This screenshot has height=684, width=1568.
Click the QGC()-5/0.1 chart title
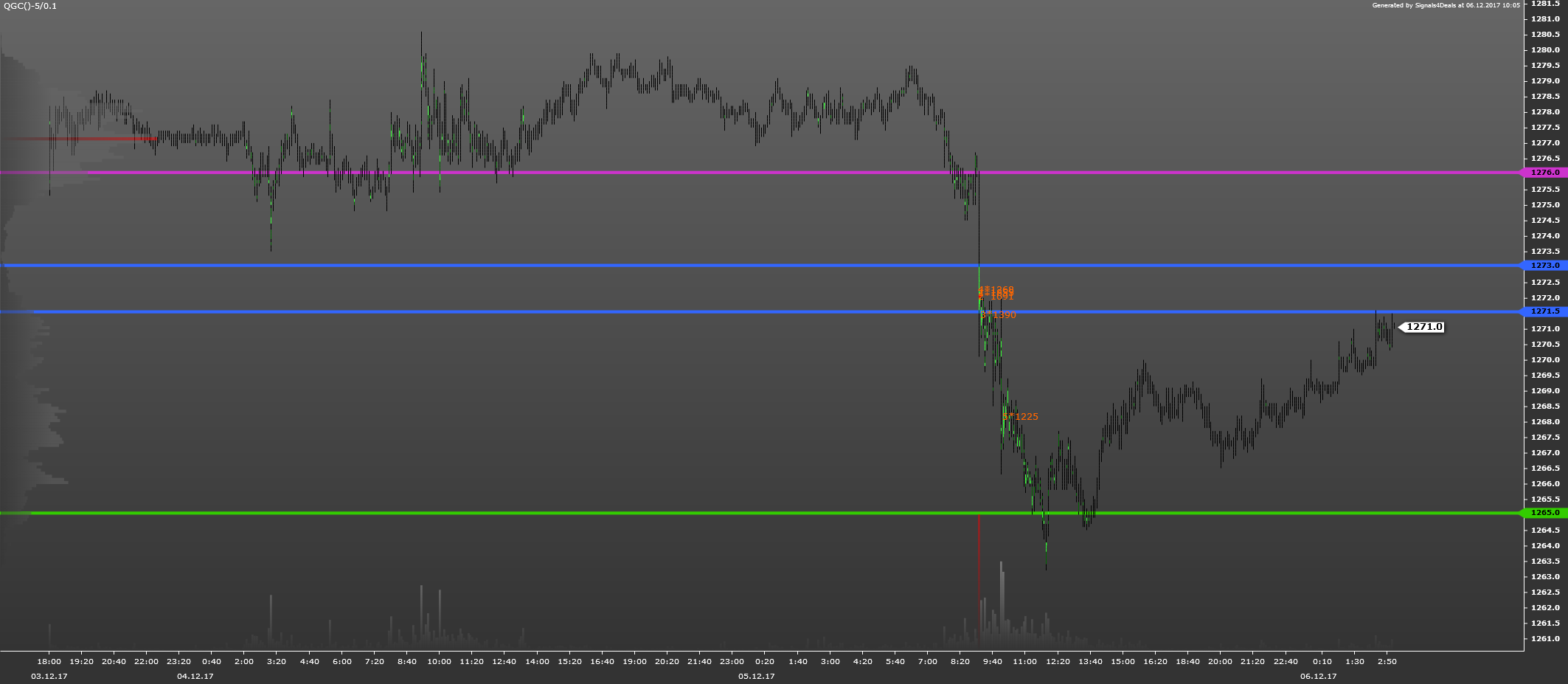point(30,6)
